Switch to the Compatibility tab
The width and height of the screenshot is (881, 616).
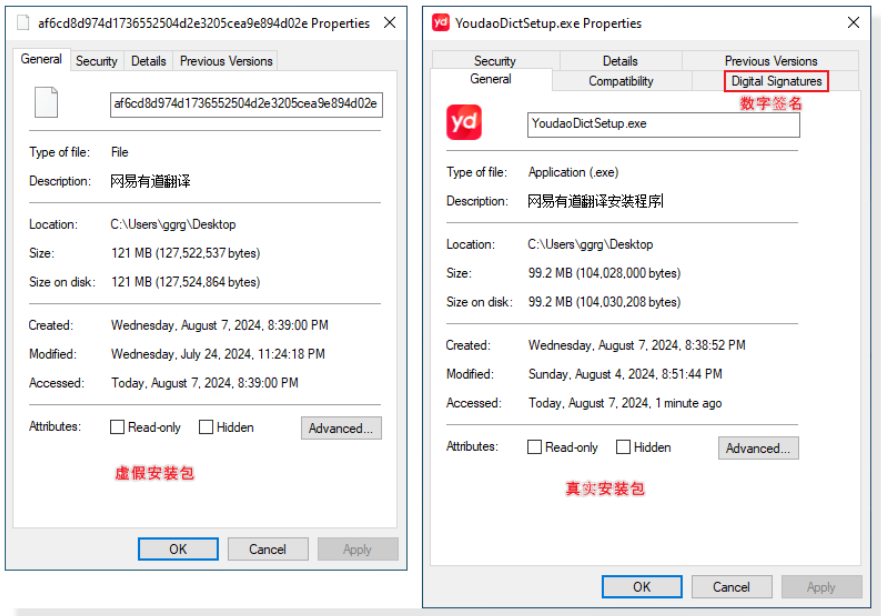click(x=620, y=81)
